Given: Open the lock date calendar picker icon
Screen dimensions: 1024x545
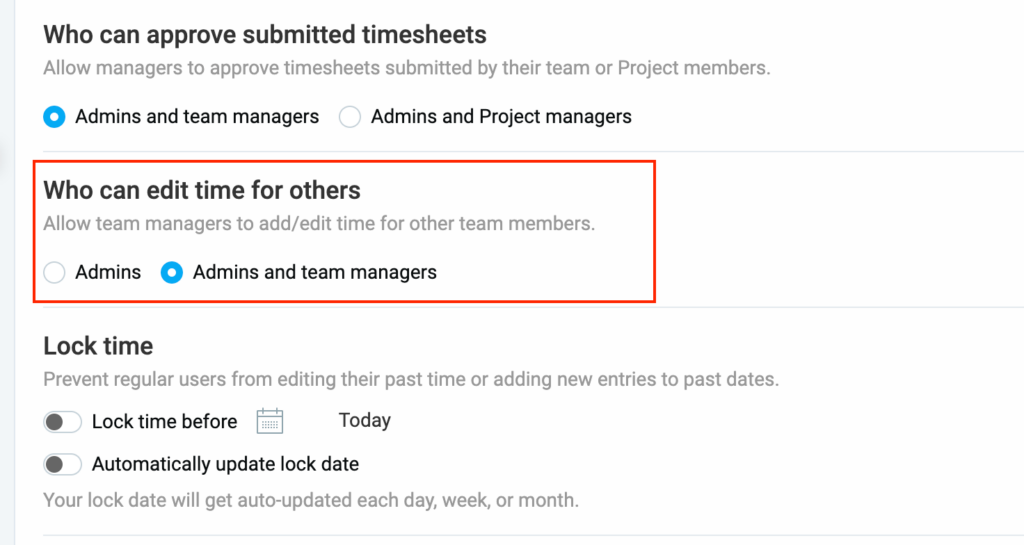Looking at the screenshot, I should click(x=270, y=421).
